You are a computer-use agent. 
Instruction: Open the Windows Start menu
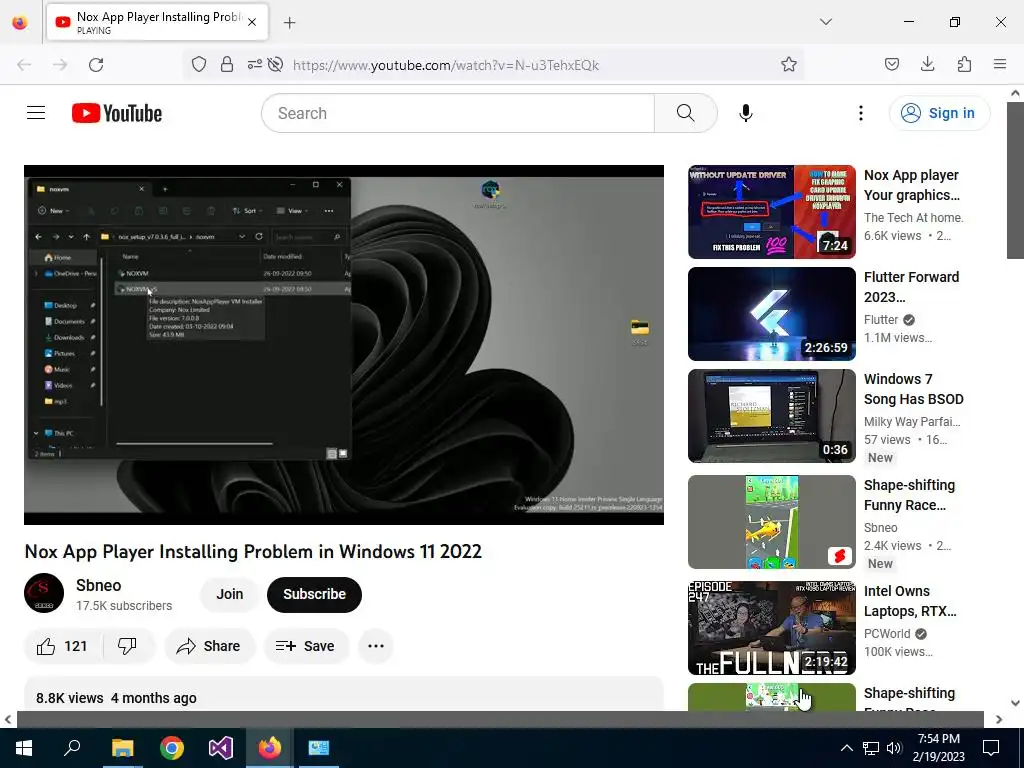pyautogui.click(x=24, y=748)
